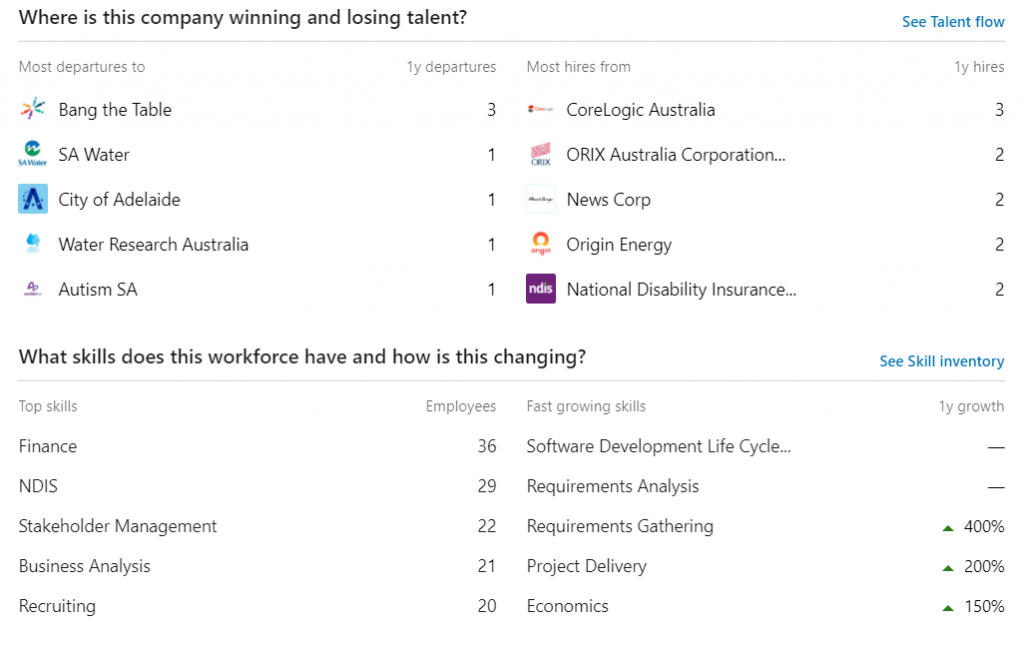Screen dimensions: 1024x650
Task: Click the Project Delivery skill entry
Action: coord(586,566)
